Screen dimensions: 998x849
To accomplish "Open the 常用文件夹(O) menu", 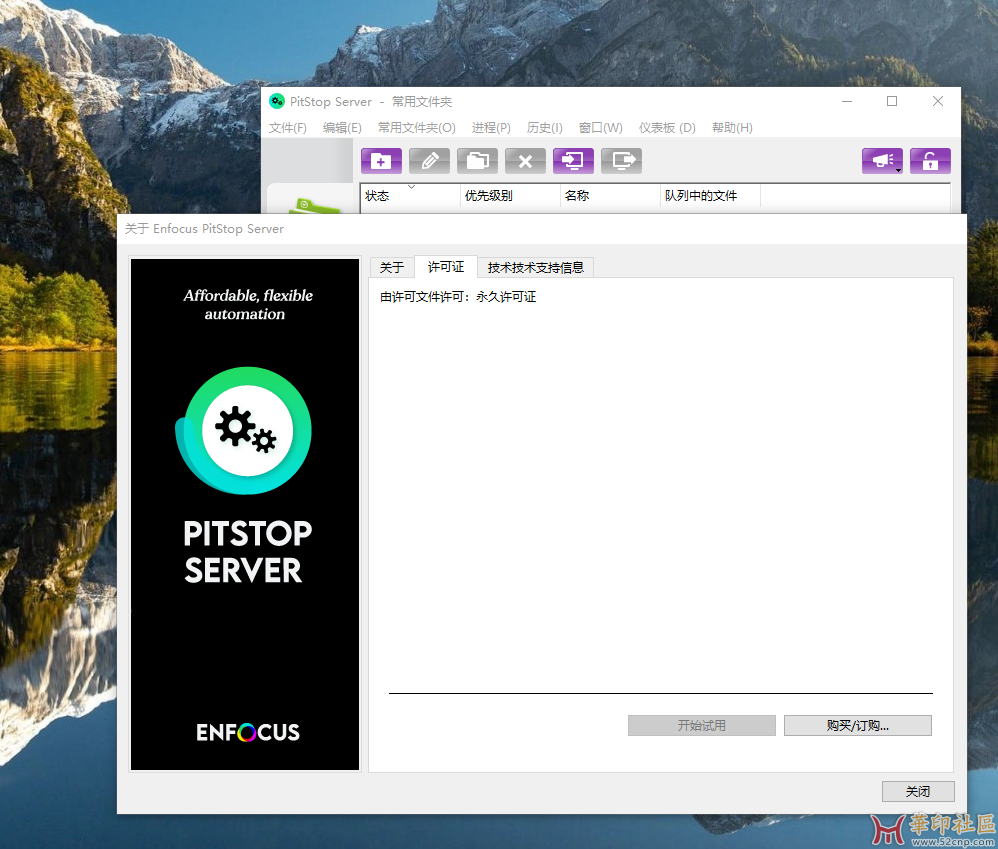I will [x=416, y=128].
